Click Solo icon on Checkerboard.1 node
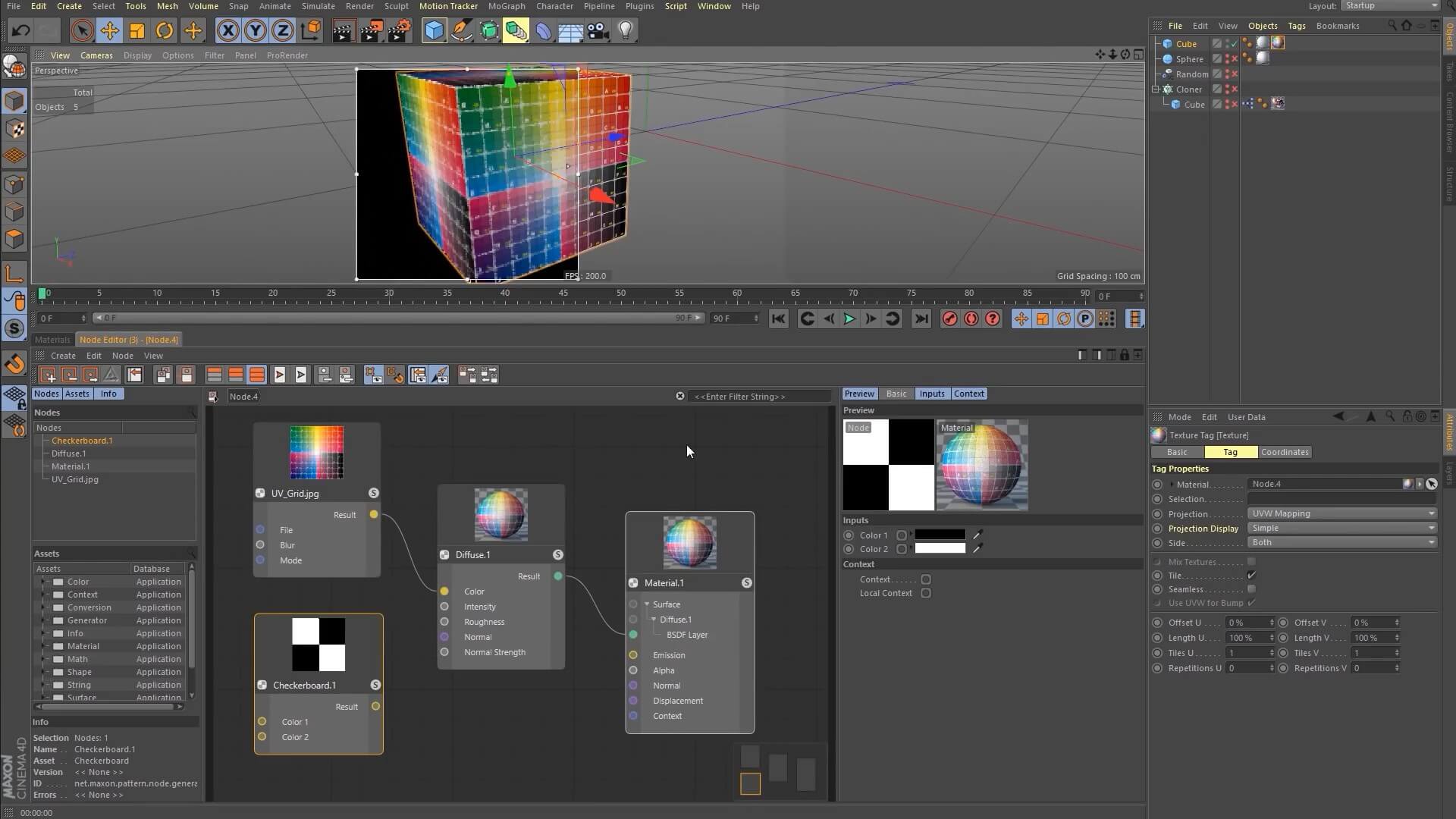The height and width of the screenshot is (819, 1456). (x=375, y=685)
